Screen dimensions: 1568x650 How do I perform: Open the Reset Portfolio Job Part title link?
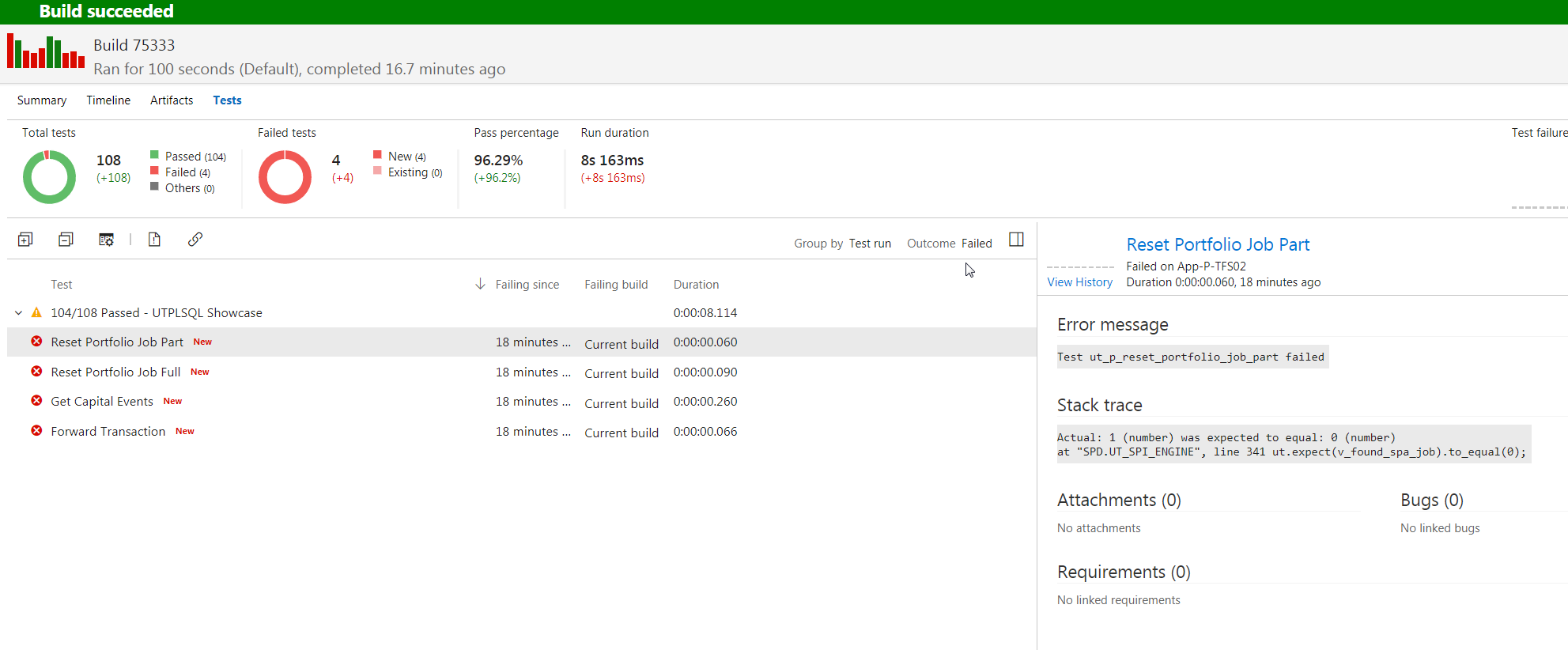[x=1218, y=245]
